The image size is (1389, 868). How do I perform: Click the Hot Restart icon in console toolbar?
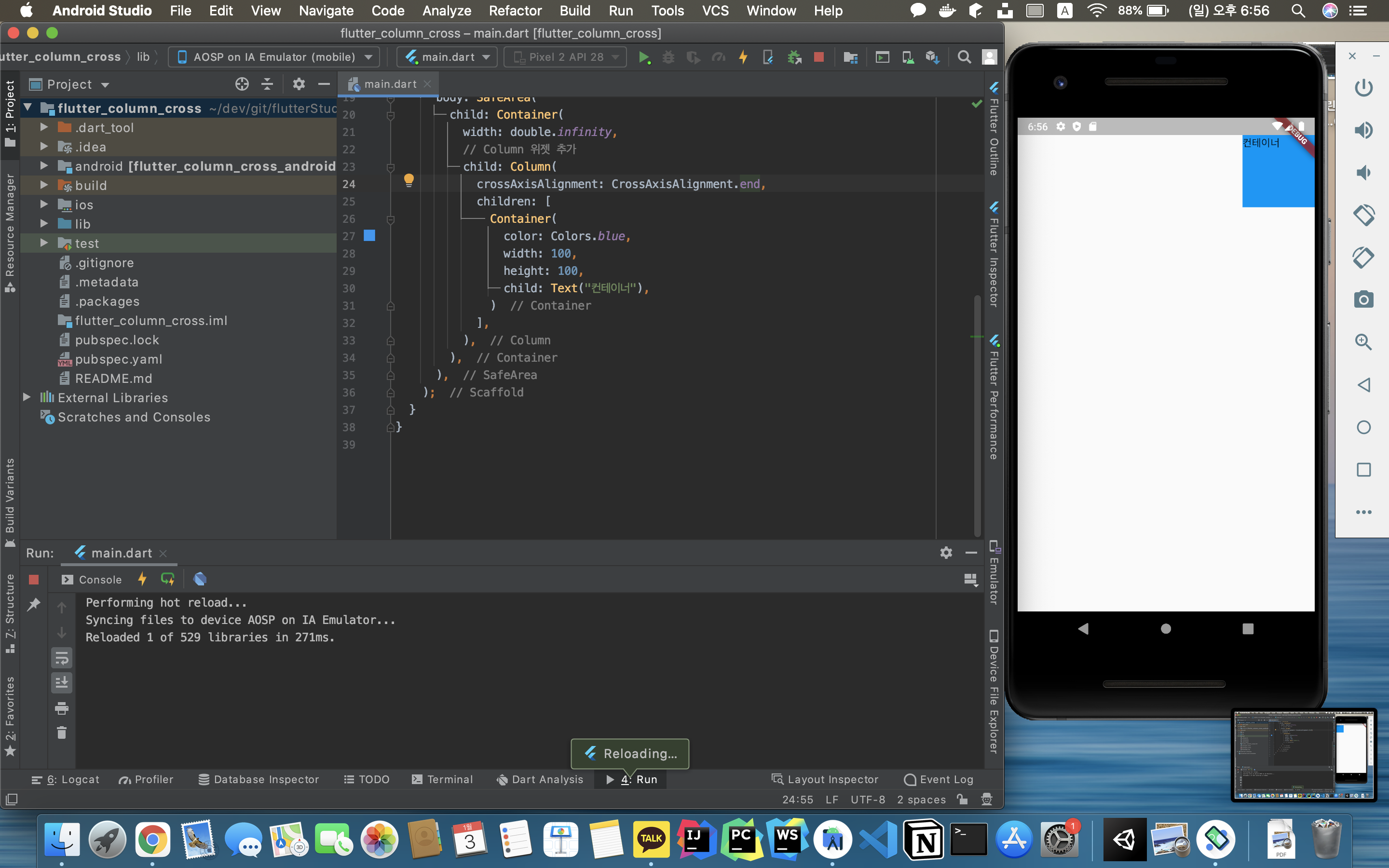[168, 579]
